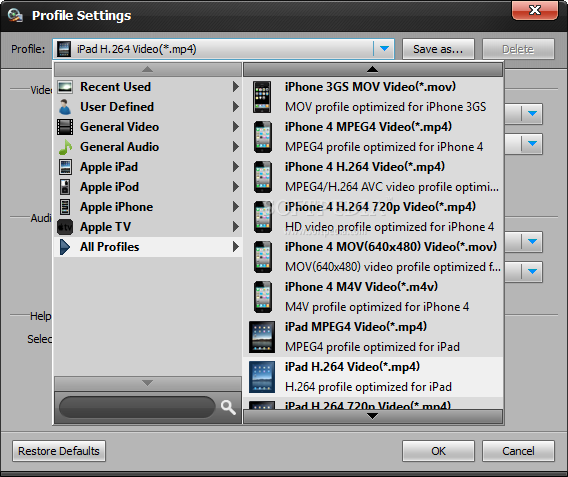The height and width of the screenshot is (477, 568).
Task: Click the User Defined person icon
Action: click(x=65, y=107)
